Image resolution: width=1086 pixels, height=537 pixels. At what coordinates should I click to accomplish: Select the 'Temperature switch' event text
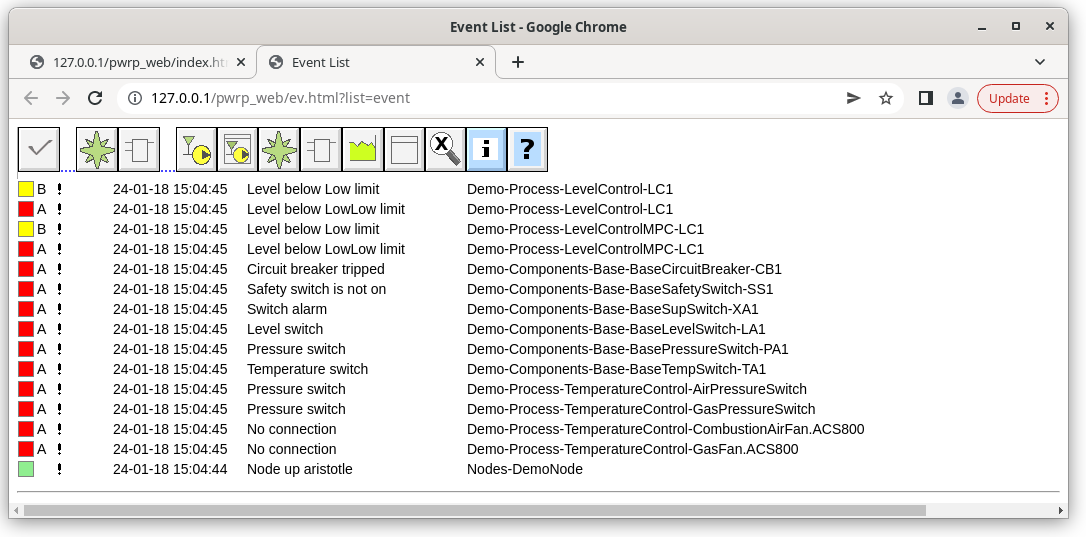click(x=308, y=369)
